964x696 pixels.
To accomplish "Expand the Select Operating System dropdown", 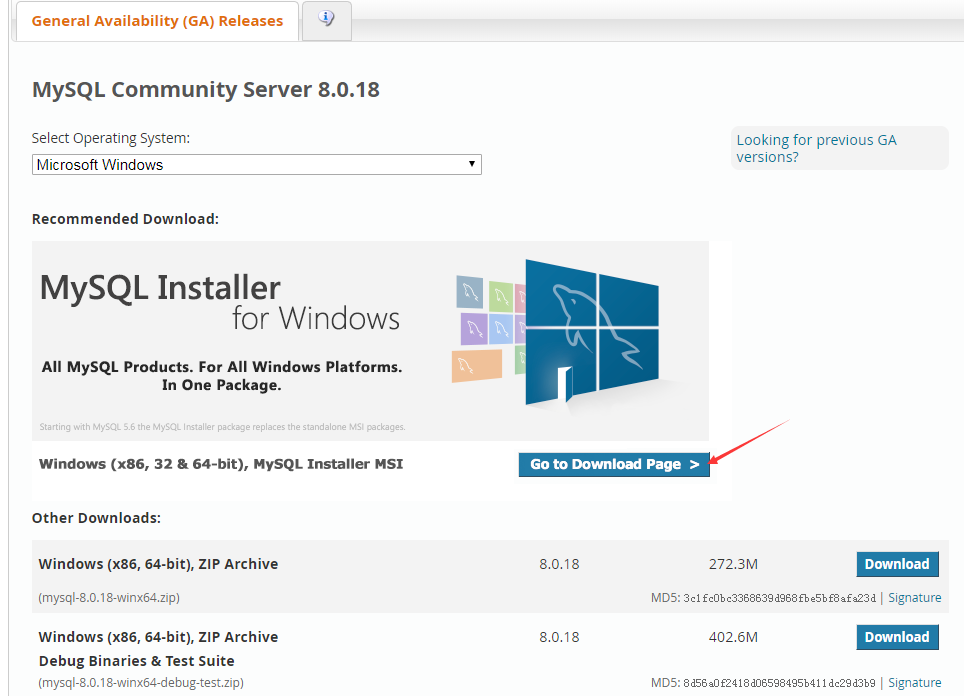I will (x=256, y=165).
